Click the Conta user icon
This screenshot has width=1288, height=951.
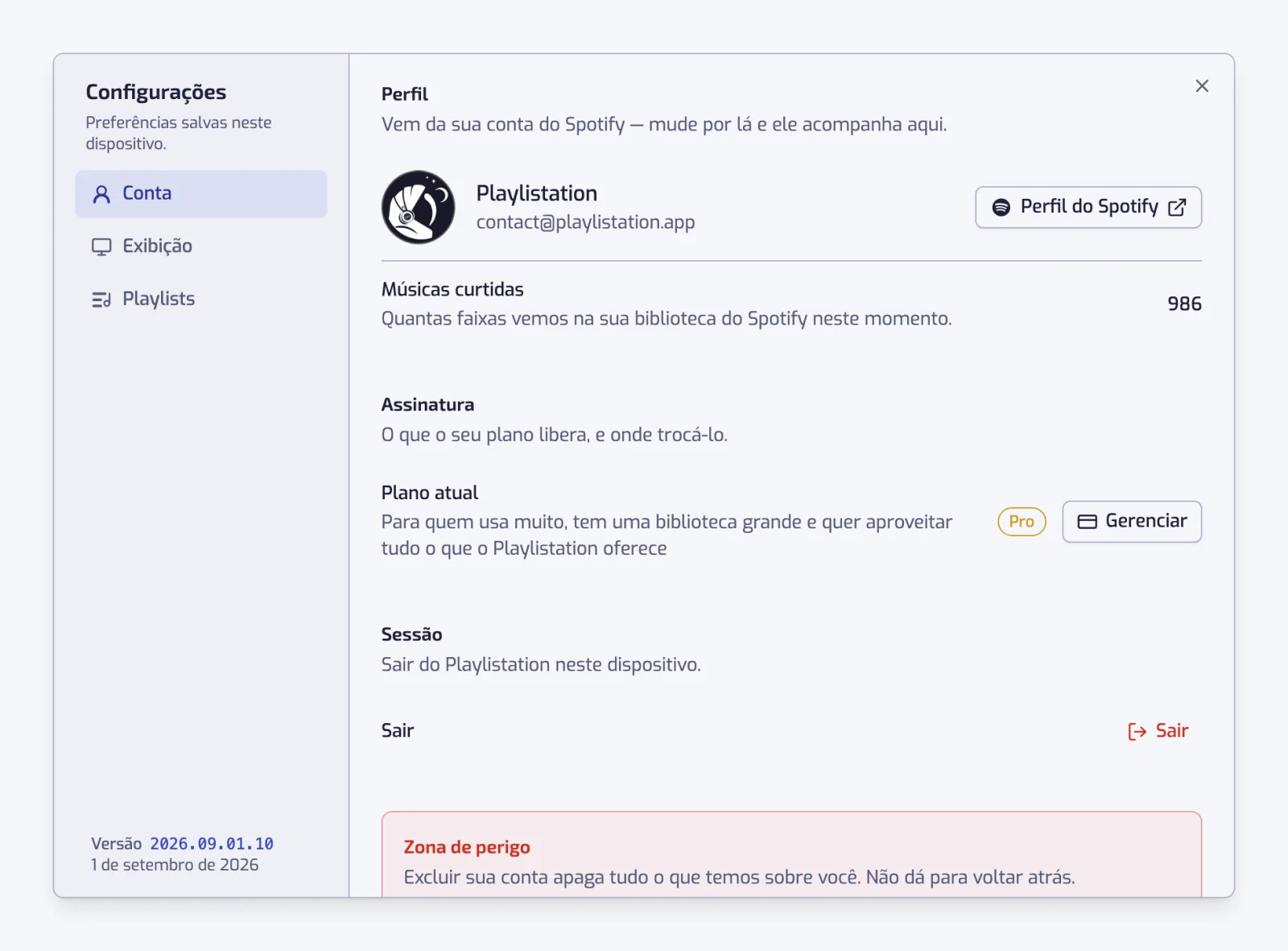pyautogui.click(x=101, y=194)
